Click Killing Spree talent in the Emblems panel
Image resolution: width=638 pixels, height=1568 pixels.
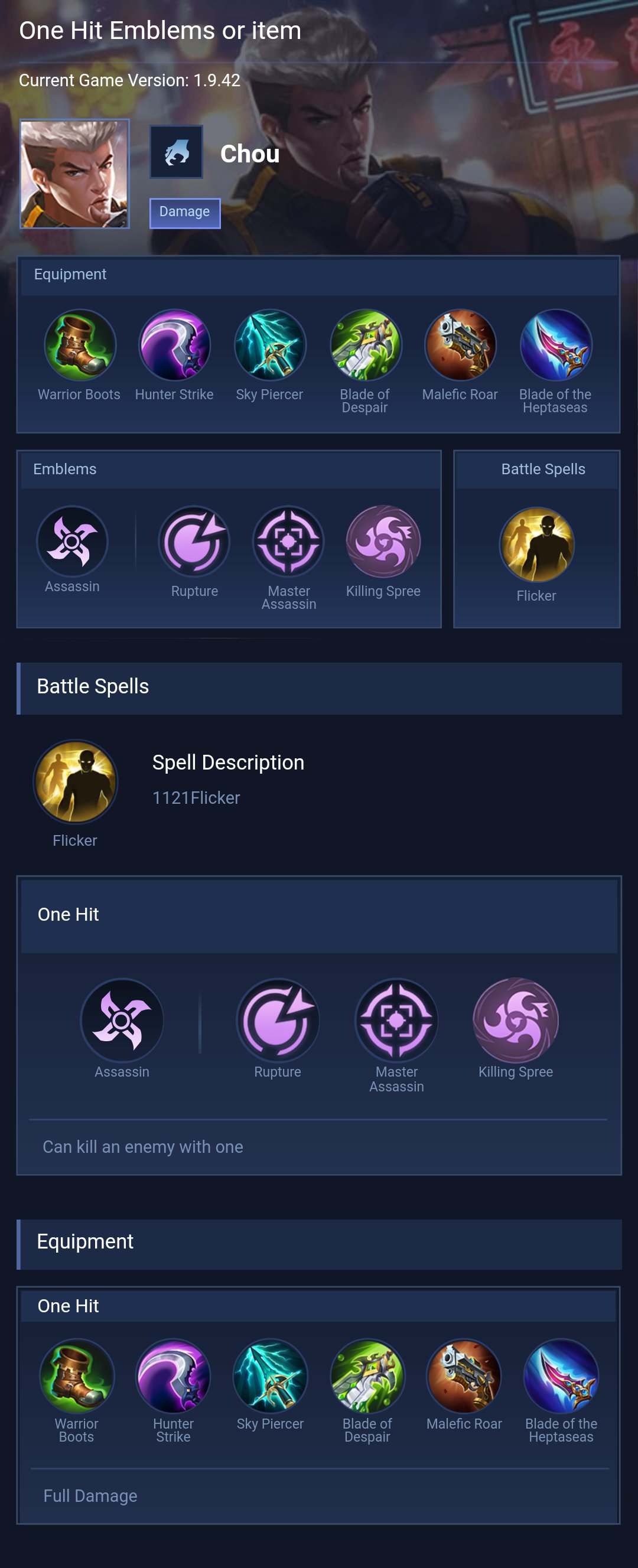[x=383, y=541]
